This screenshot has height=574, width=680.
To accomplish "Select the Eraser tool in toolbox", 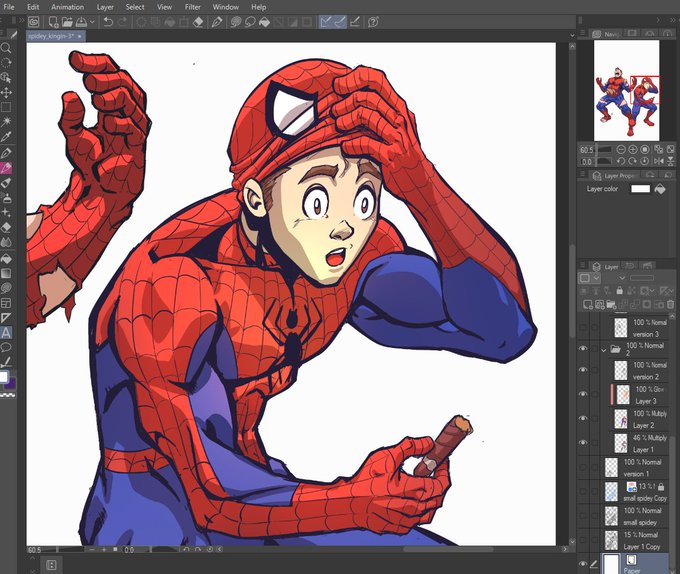I will (x=6, y=227).
